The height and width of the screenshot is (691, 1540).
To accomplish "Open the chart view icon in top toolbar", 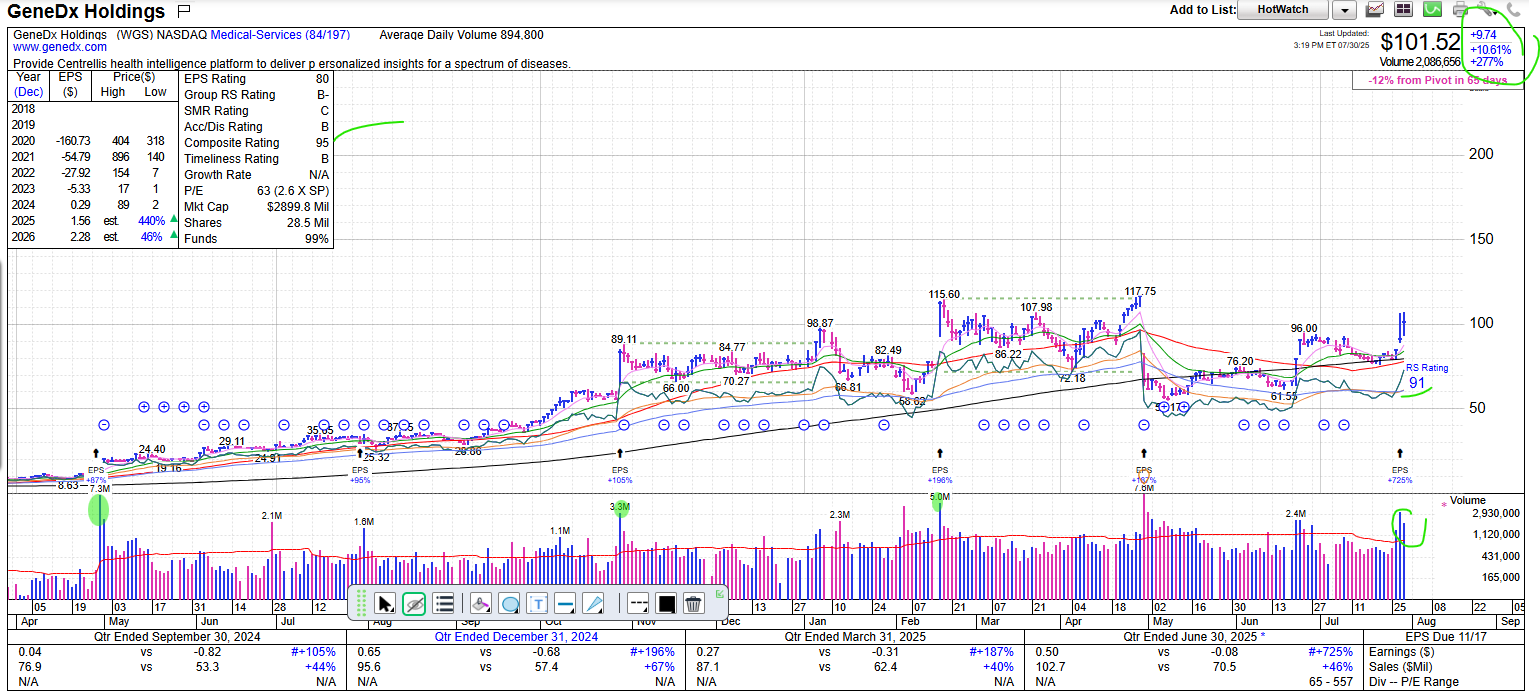I will (1375, 10).
